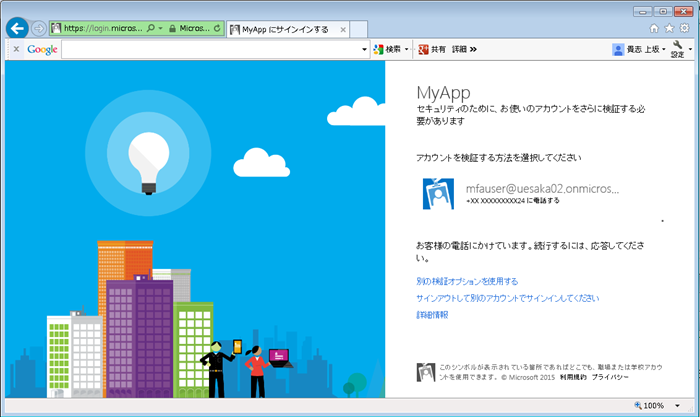Screen dimensions: 700x417
Task: Click the https://login.micros... address field
Action: coord(103,28)
